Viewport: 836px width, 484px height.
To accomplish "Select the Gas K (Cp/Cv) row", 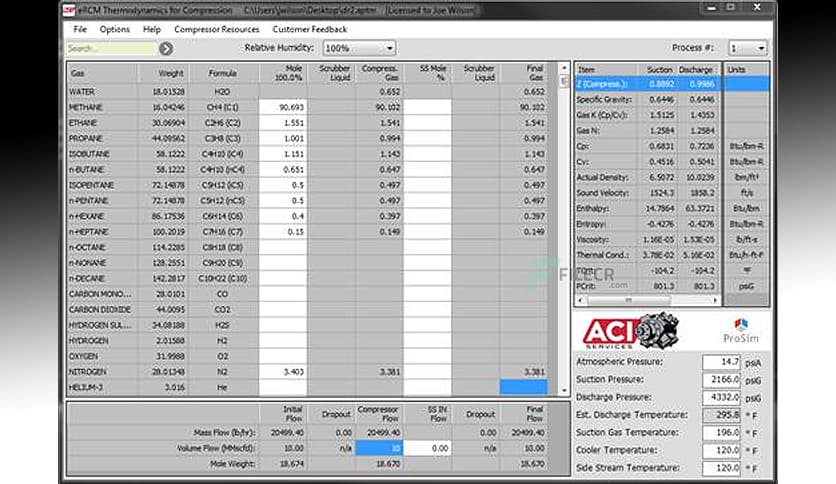I will [x=672, y=115].
